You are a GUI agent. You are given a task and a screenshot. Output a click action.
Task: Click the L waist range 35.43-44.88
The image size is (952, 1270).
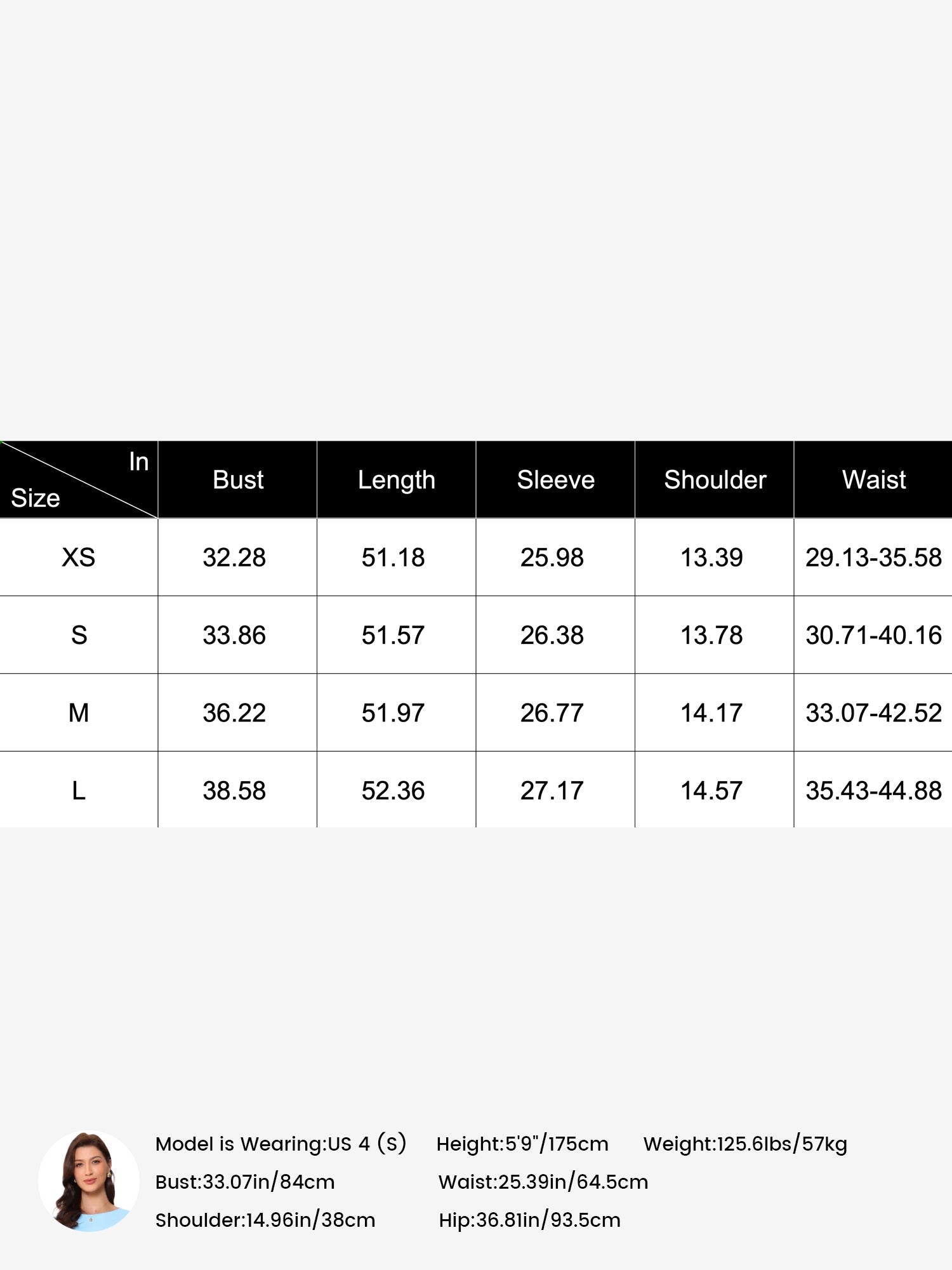pos(873,791)
